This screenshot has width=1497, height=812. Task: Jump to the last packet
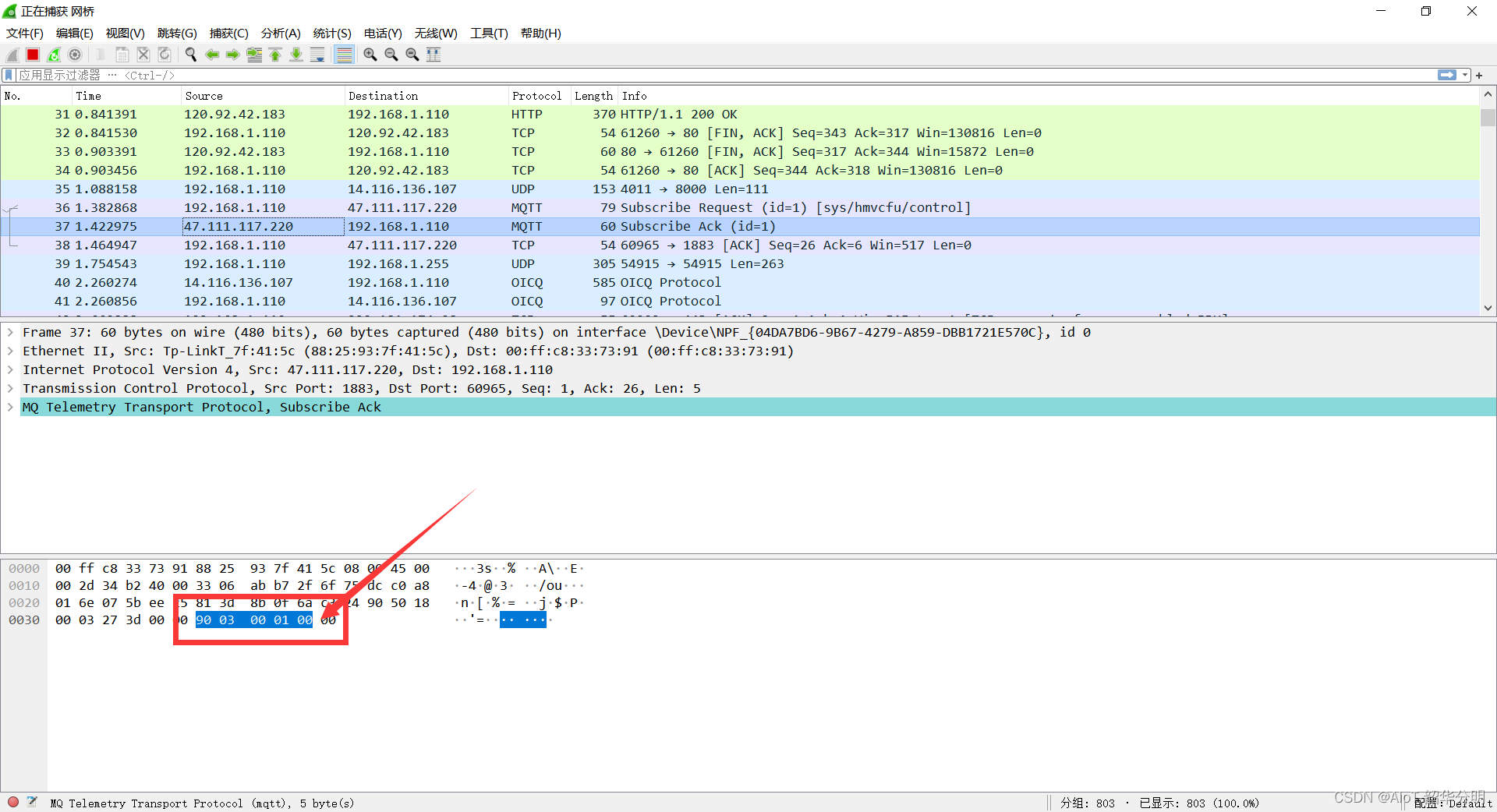296,55
